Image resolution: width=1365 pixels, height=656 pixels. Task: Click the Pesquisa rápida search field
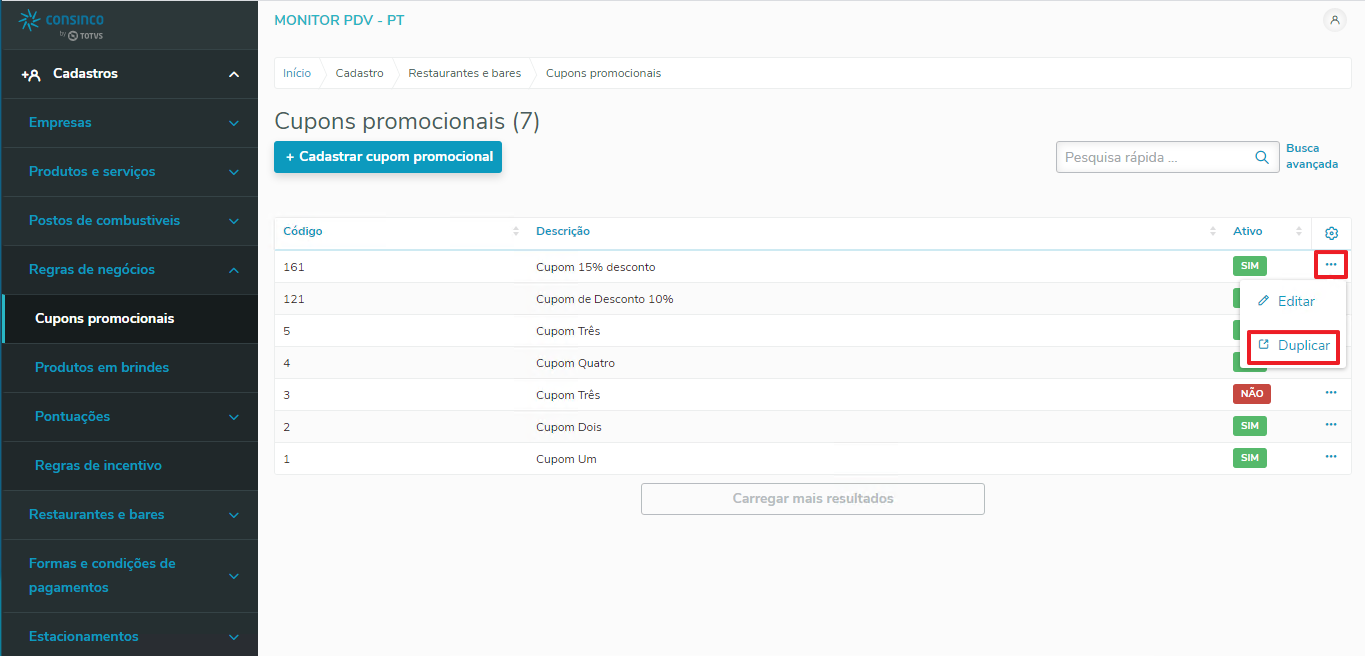pyautogui.click(x=1153, y=157)
